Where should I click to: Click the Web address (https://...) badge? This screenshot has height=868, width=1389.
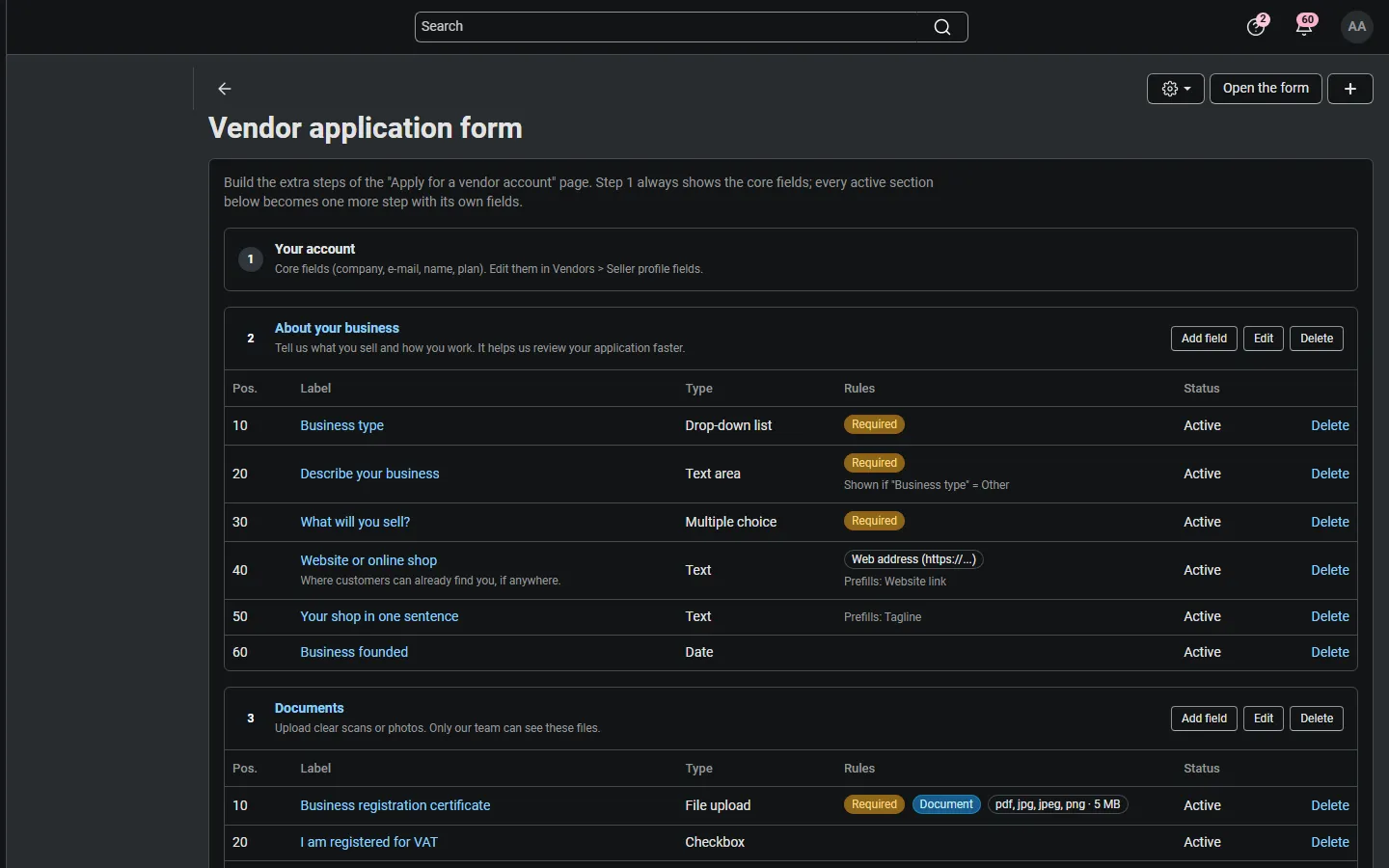(x=913, y=559)
